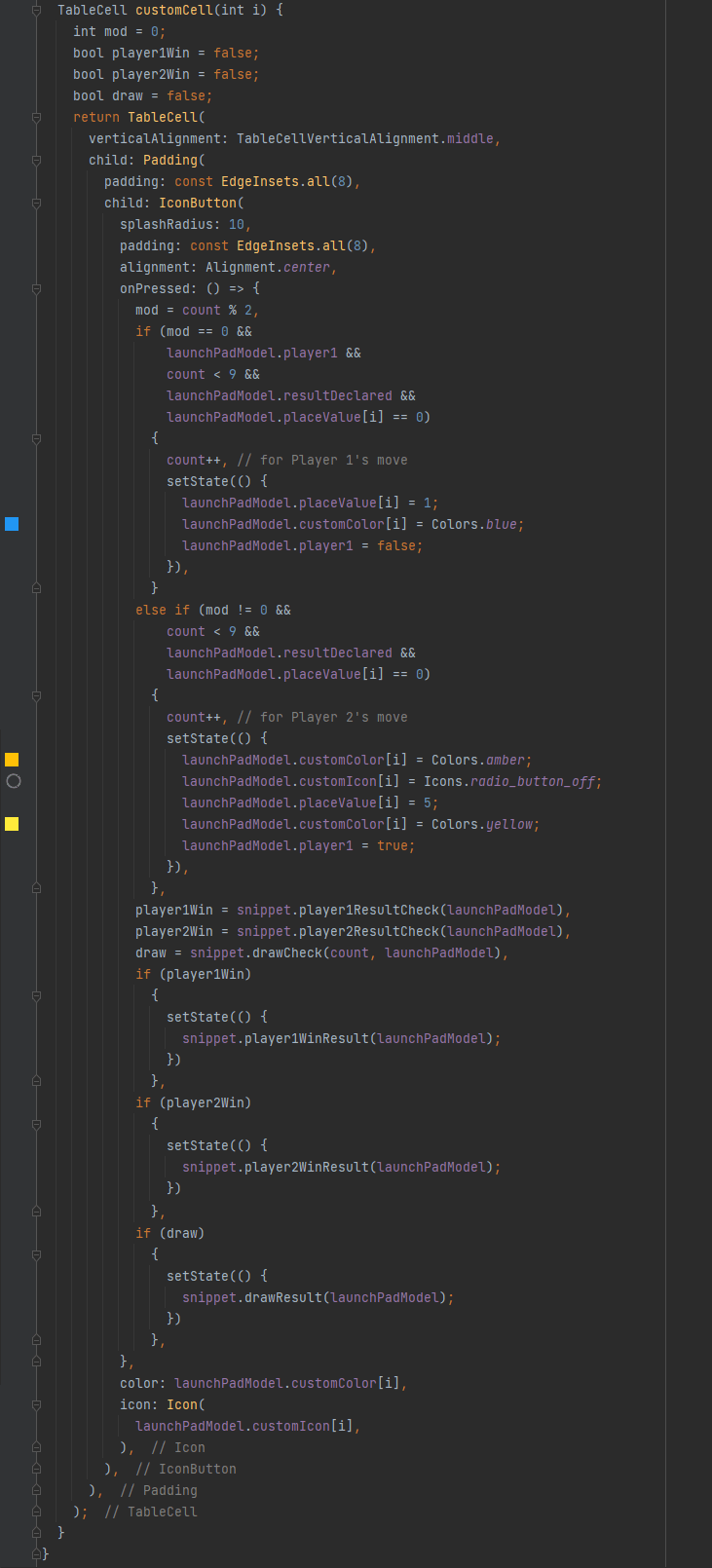Click fold end marker beside '// IconButton' comment
Screen dimensions: 712x1568
(x=36, y=1469)
